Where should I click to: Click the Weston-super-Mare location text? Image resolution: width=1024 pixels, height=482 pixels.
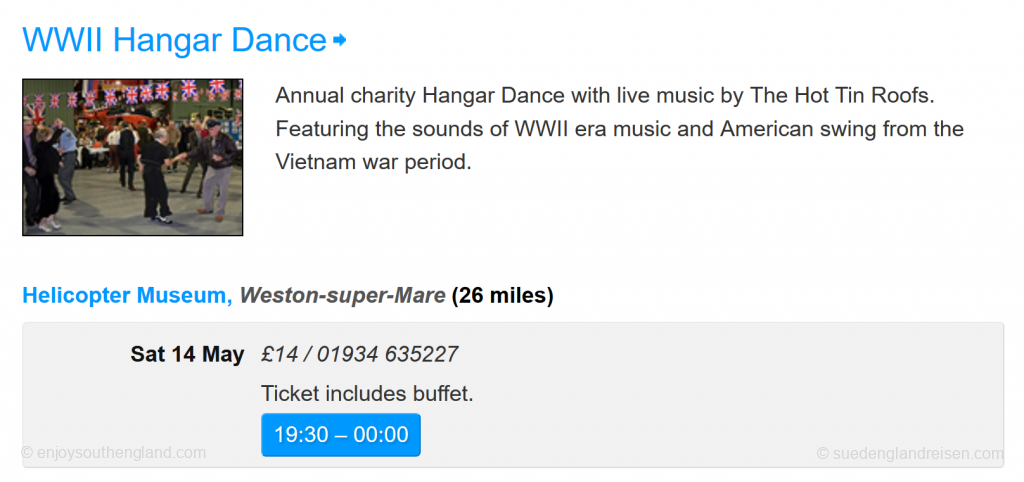(342, 295)
